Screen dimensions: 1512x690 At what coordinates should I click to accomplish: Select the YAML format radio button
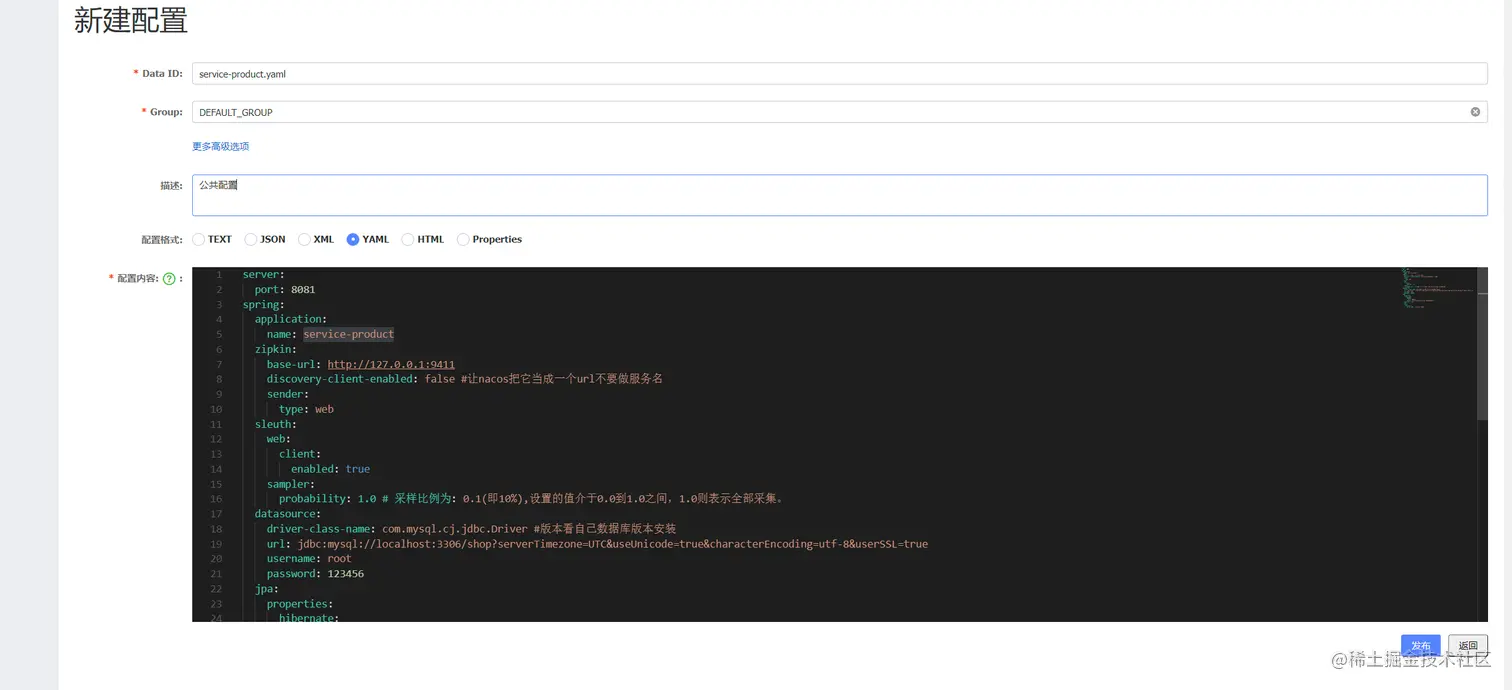(353, 239)
